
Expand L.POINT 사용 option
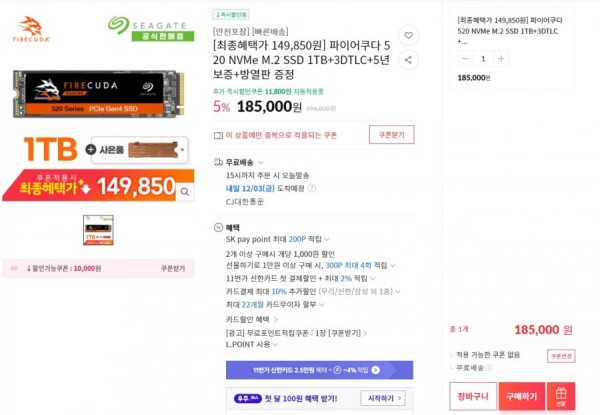275,345
